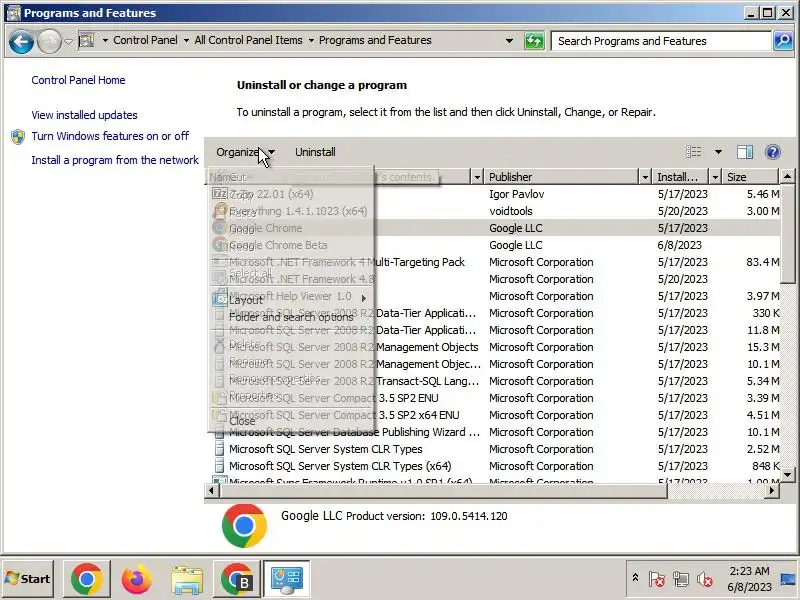Click the size cell 2.52 M
Image resolution: width=800 pixels, height=600 pixels.
coord(763,449)
